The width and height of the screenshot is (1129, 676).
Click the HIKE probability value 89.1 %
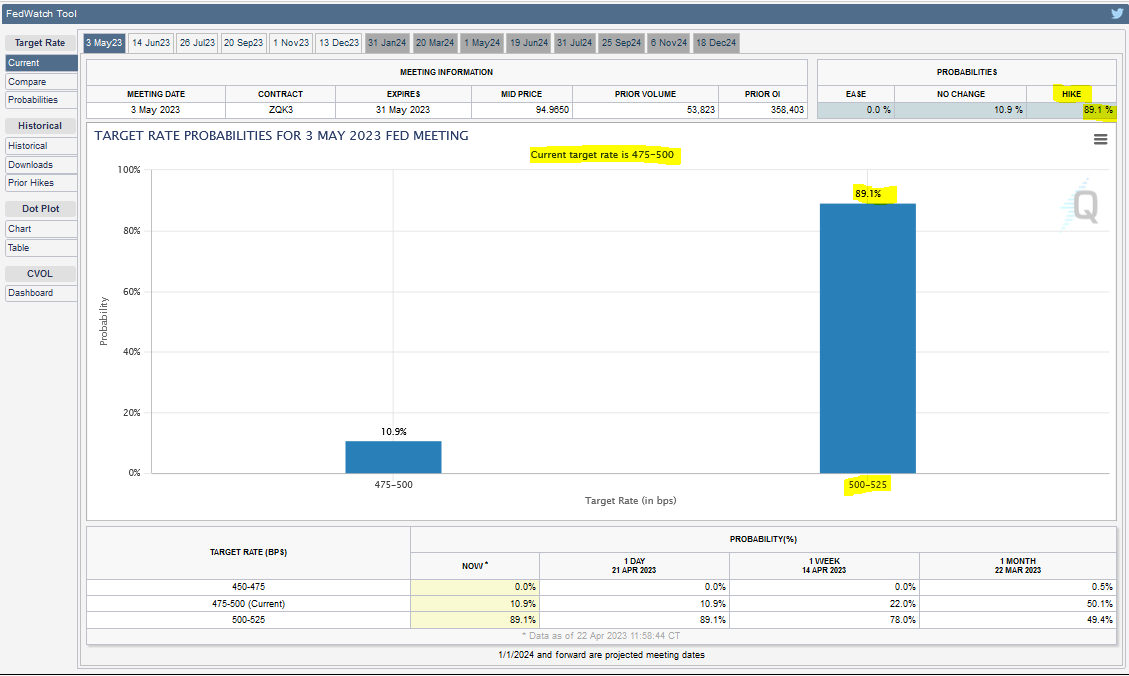[x=1098, y=110]
